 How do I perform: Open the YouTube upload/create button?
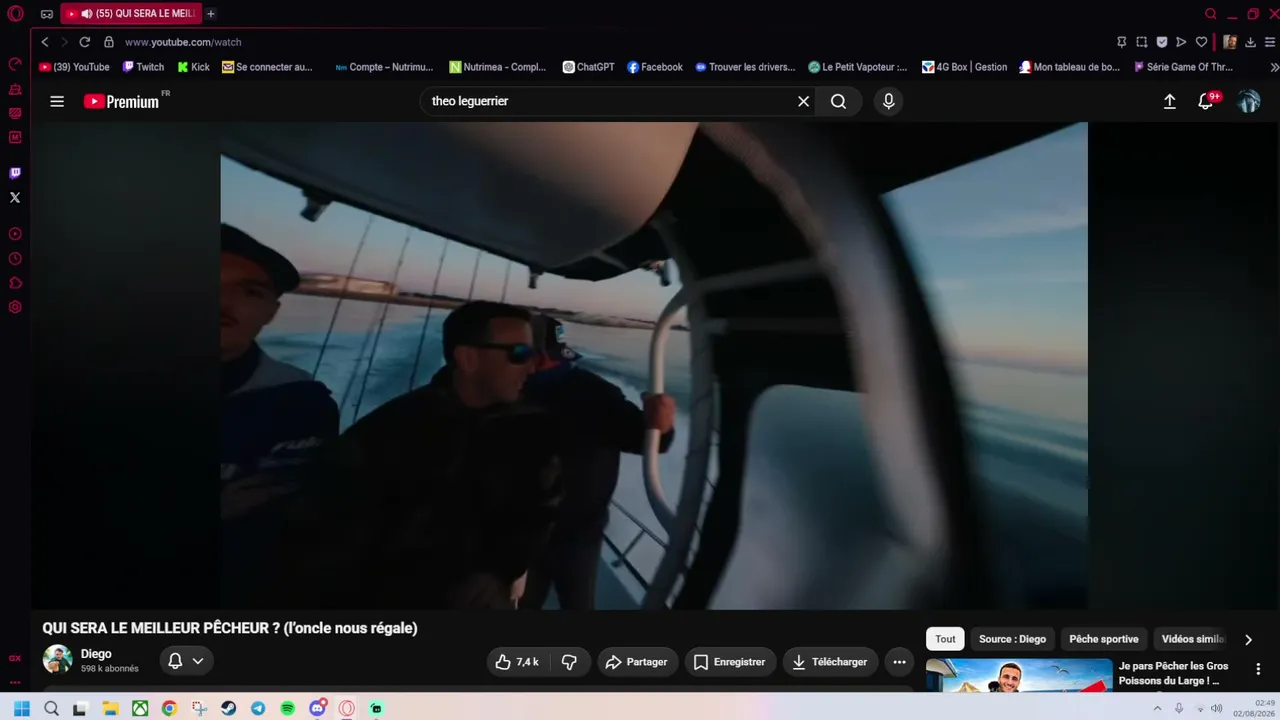pyautogui.click(x=1169, y=101)
